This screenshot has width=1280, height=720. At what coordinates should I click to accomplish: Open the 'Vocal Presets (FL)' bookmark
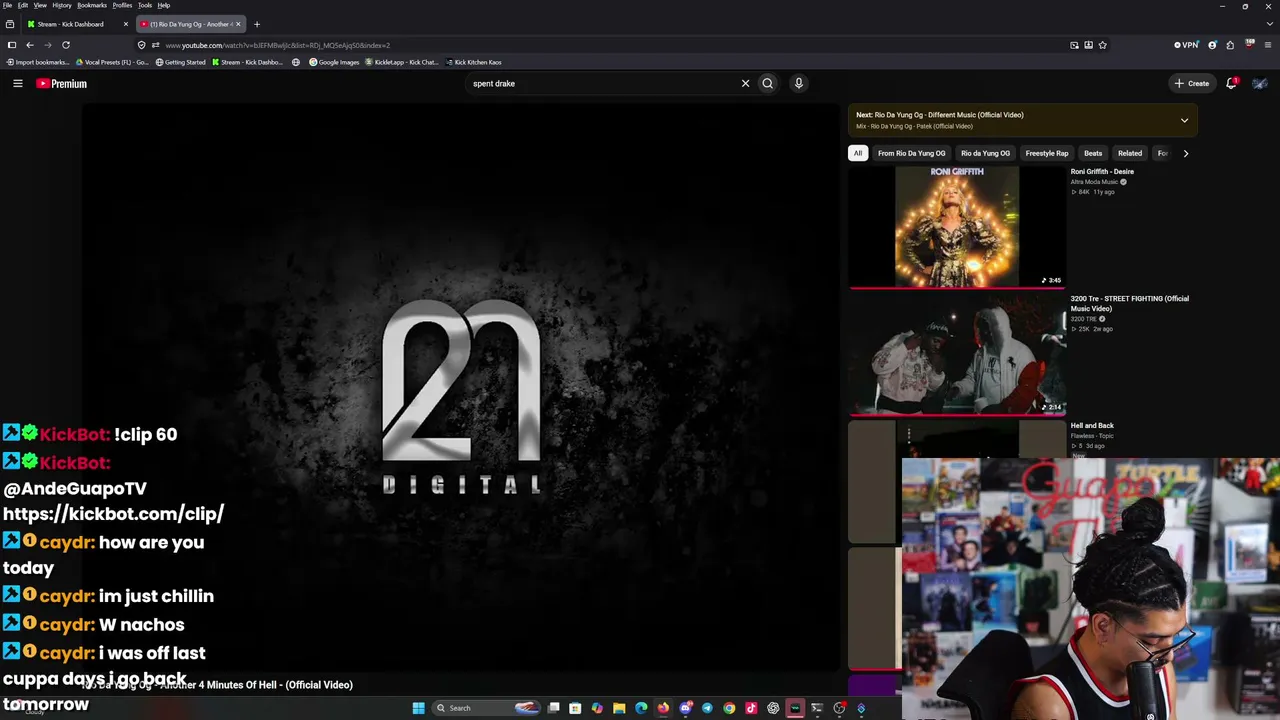[112, 62]
